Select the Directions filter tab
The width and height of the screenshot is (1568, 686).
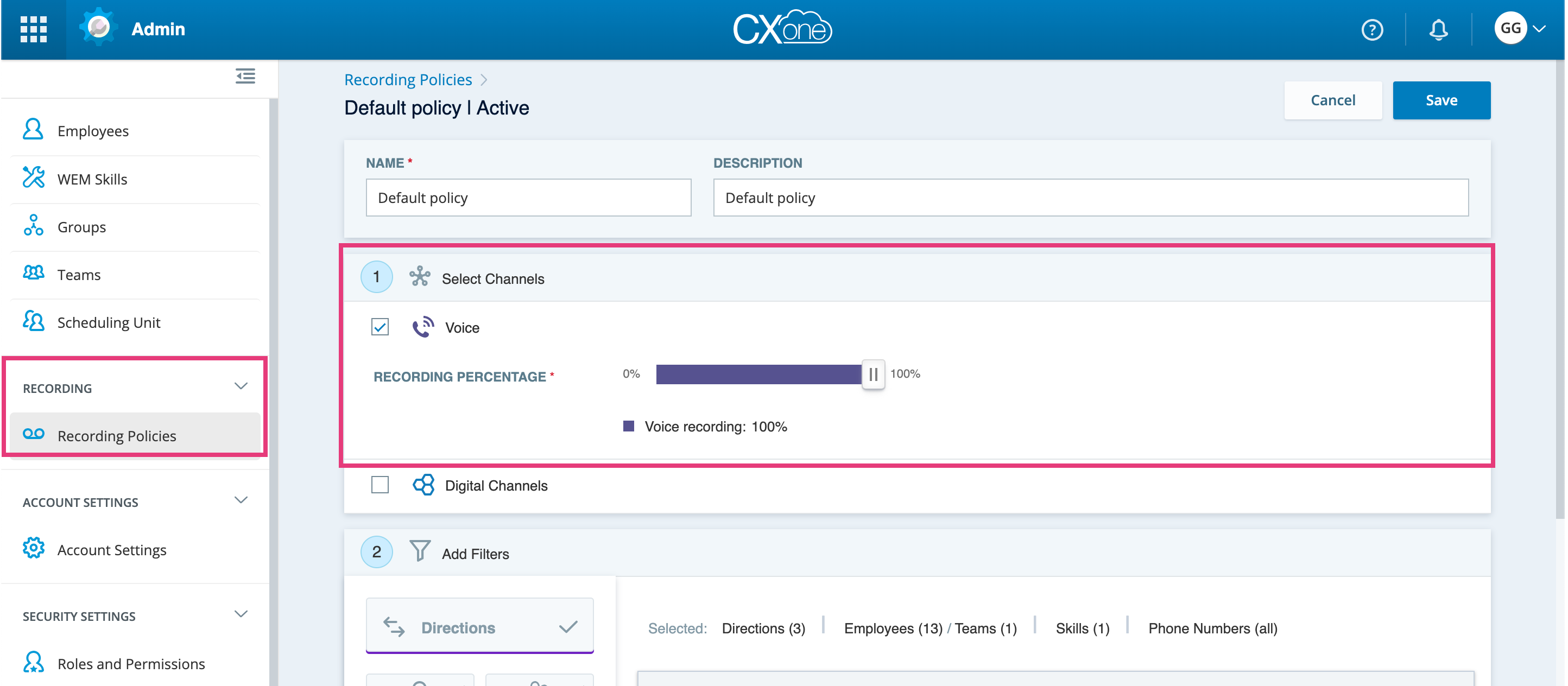[x=479, y=627]
